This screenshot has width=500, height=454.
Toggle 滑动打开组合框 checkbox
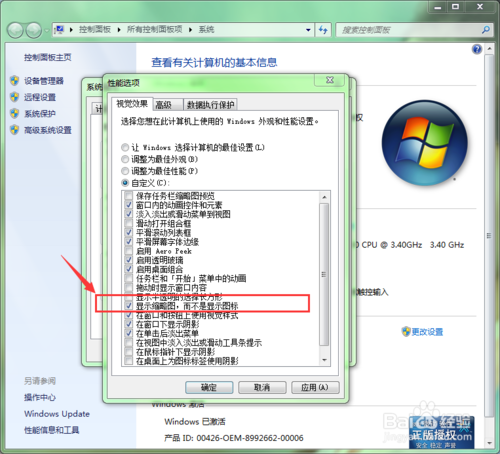pyautogui.click(x=129, y=223)
